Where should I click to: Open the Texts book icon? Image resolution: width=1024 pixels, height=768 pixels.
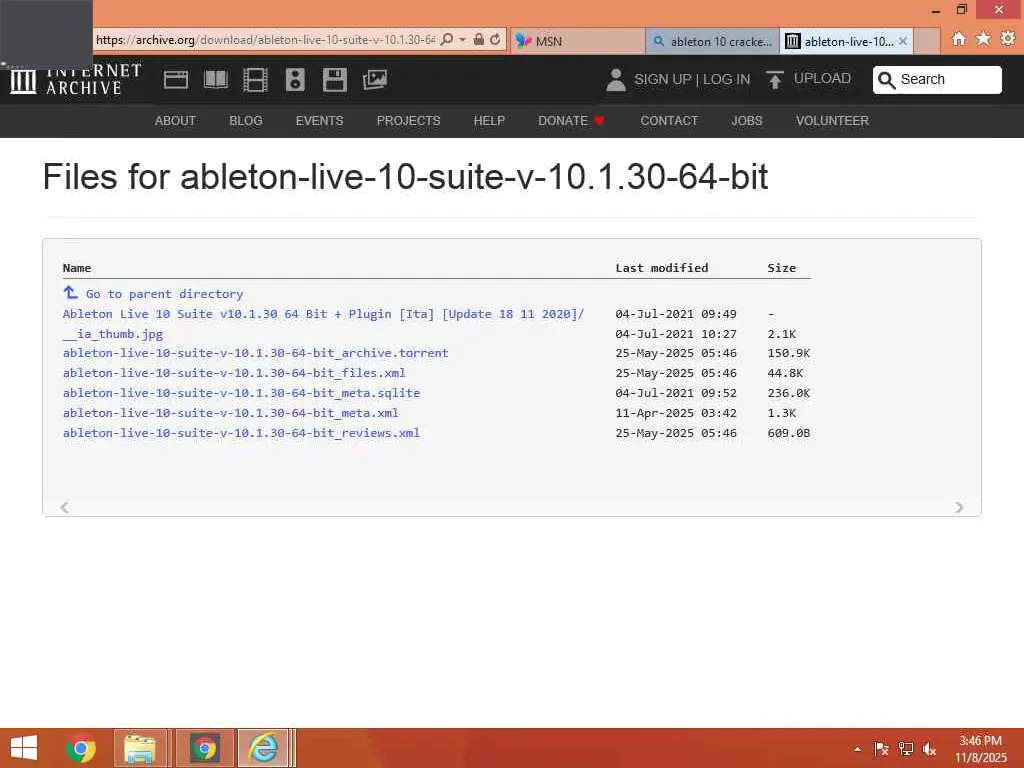pos(216,80)
